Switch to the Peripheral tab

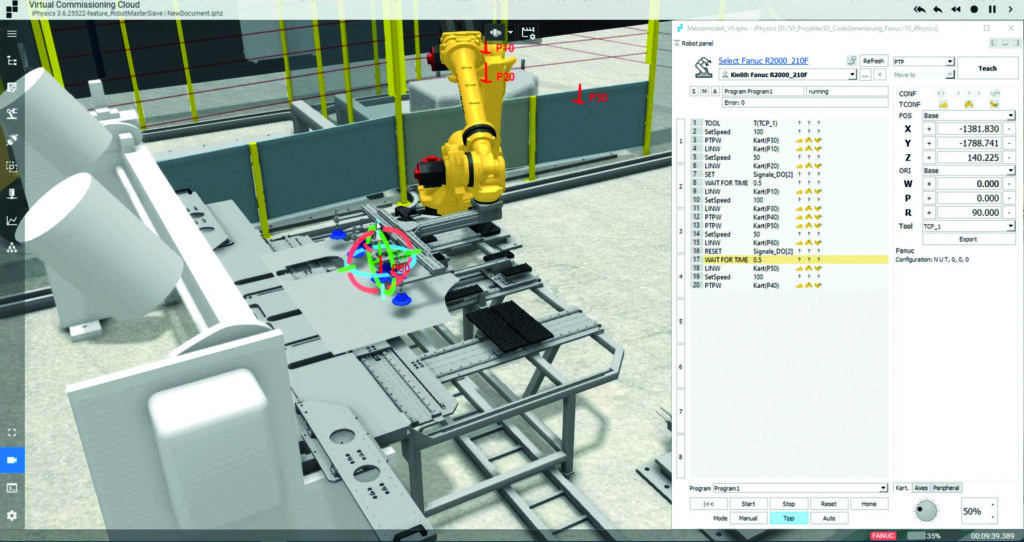pyautogui.click(x=946, y=488)
